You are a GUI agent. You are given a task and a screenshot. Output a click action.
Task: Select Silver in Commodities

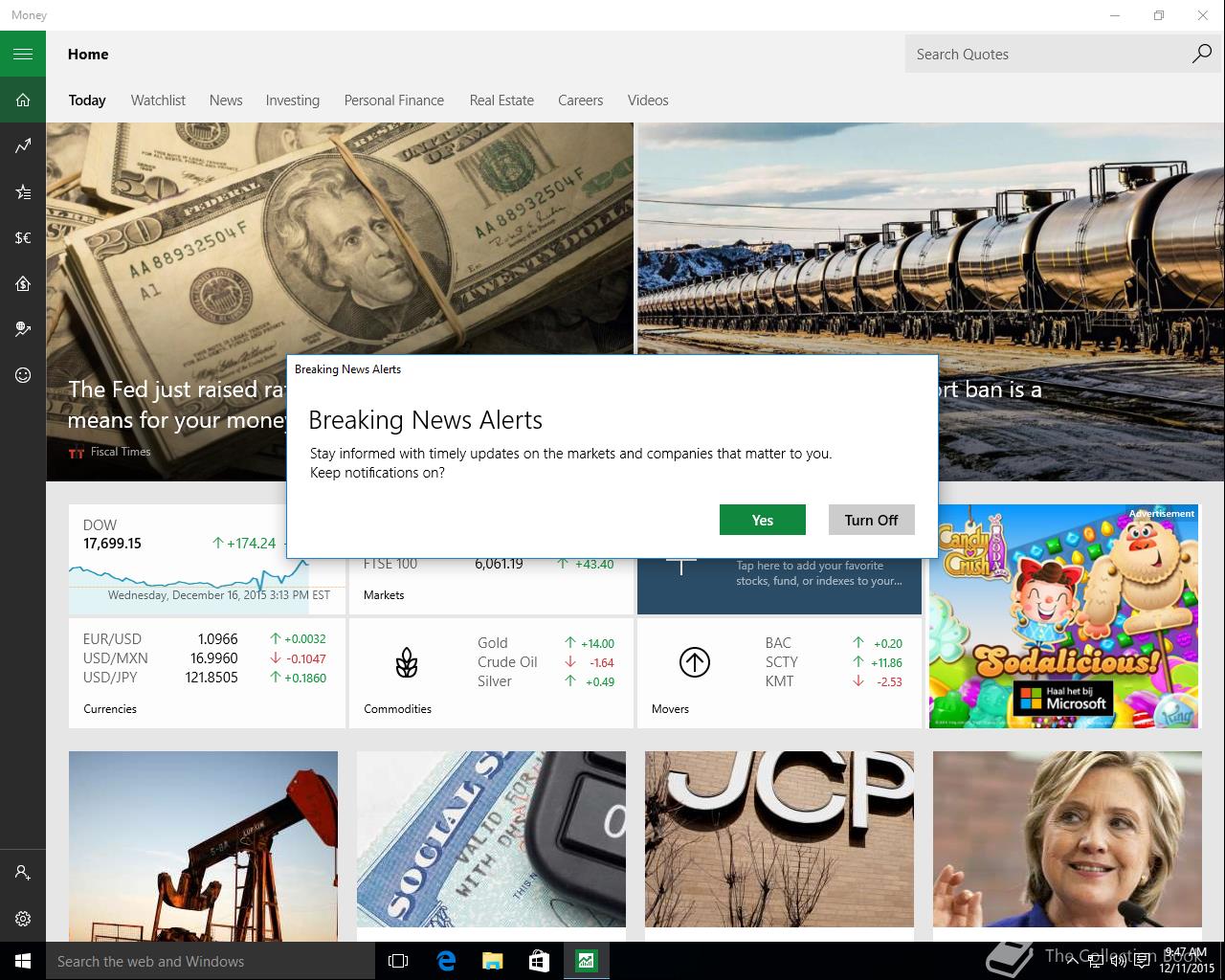point(546,681)
